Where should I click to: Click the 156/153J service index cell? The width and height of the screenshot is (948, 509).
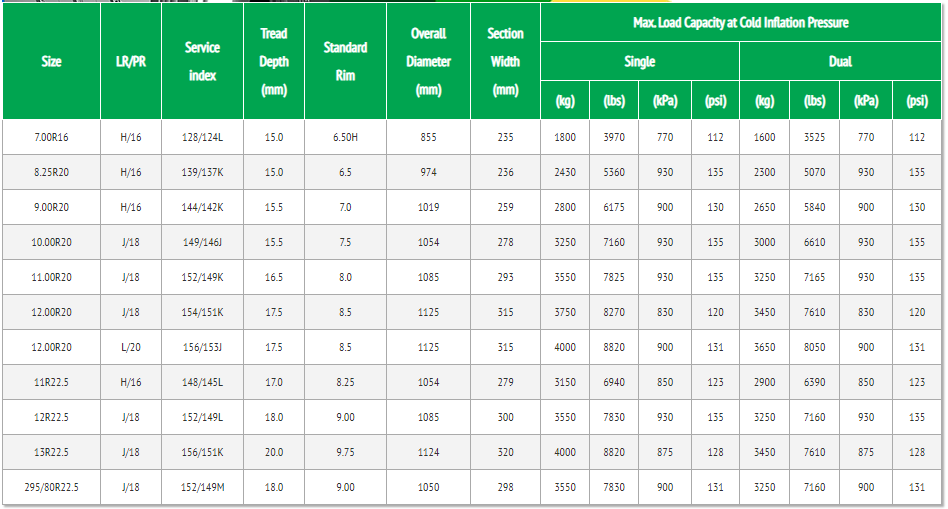click(202, 347)
